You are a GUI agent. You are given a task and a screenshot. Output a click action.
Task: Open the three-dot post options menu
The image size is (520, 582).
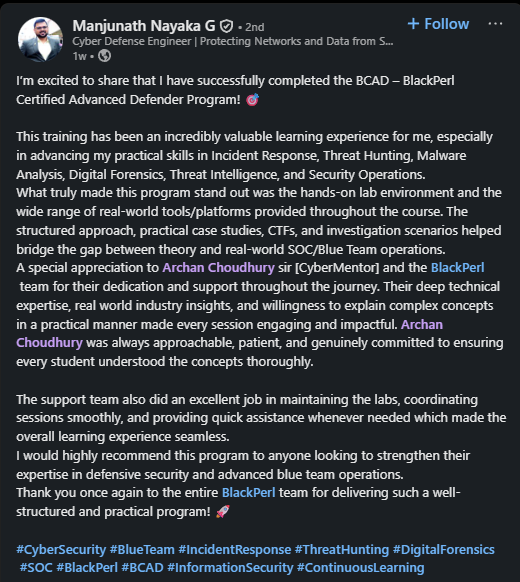[495, 24]
